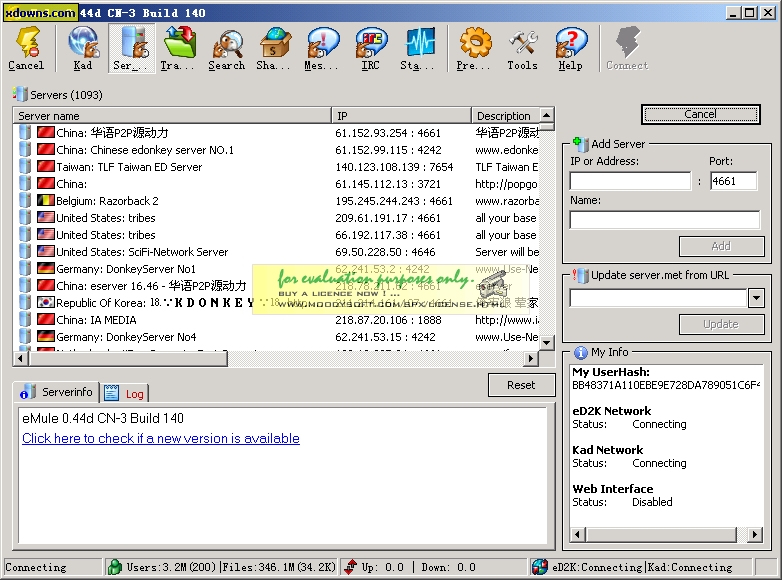
Task: Click the My Info icon
Action: tap(581, 353)
